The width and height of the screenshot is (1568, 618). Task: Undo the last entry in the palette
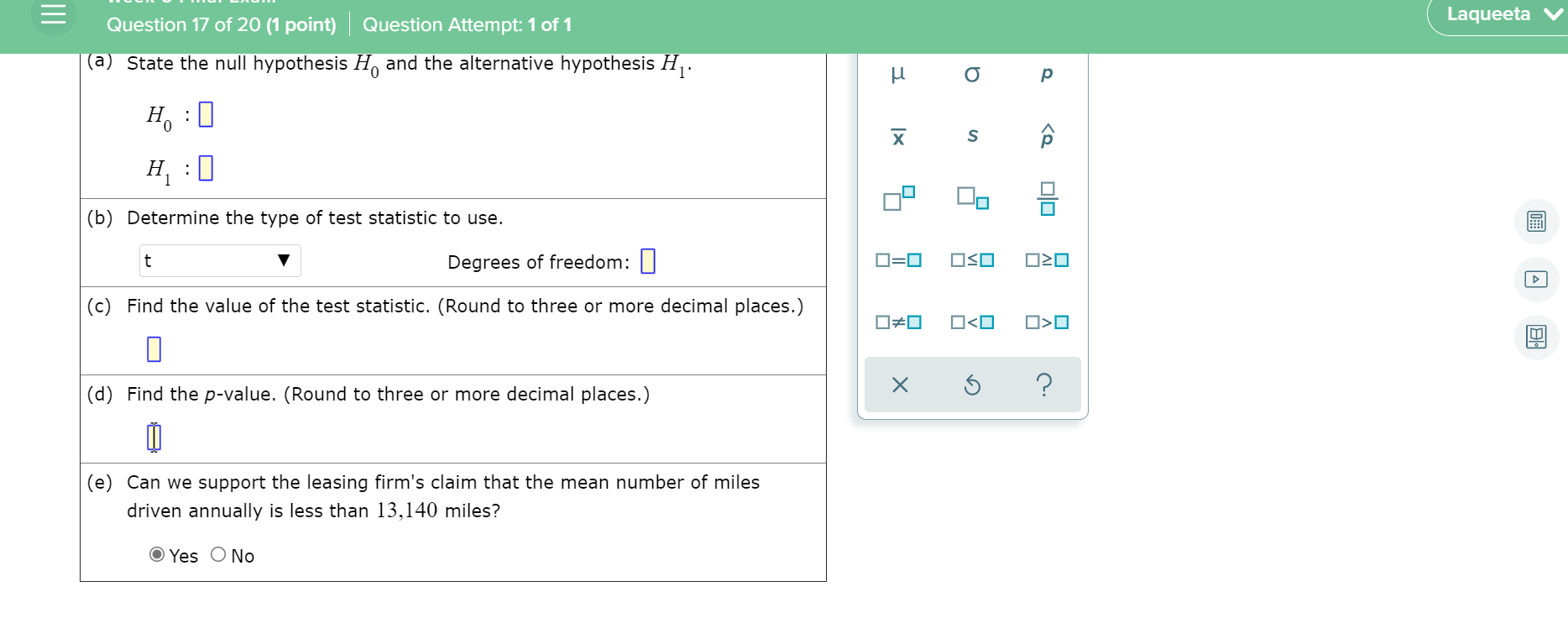click(972, 385)
